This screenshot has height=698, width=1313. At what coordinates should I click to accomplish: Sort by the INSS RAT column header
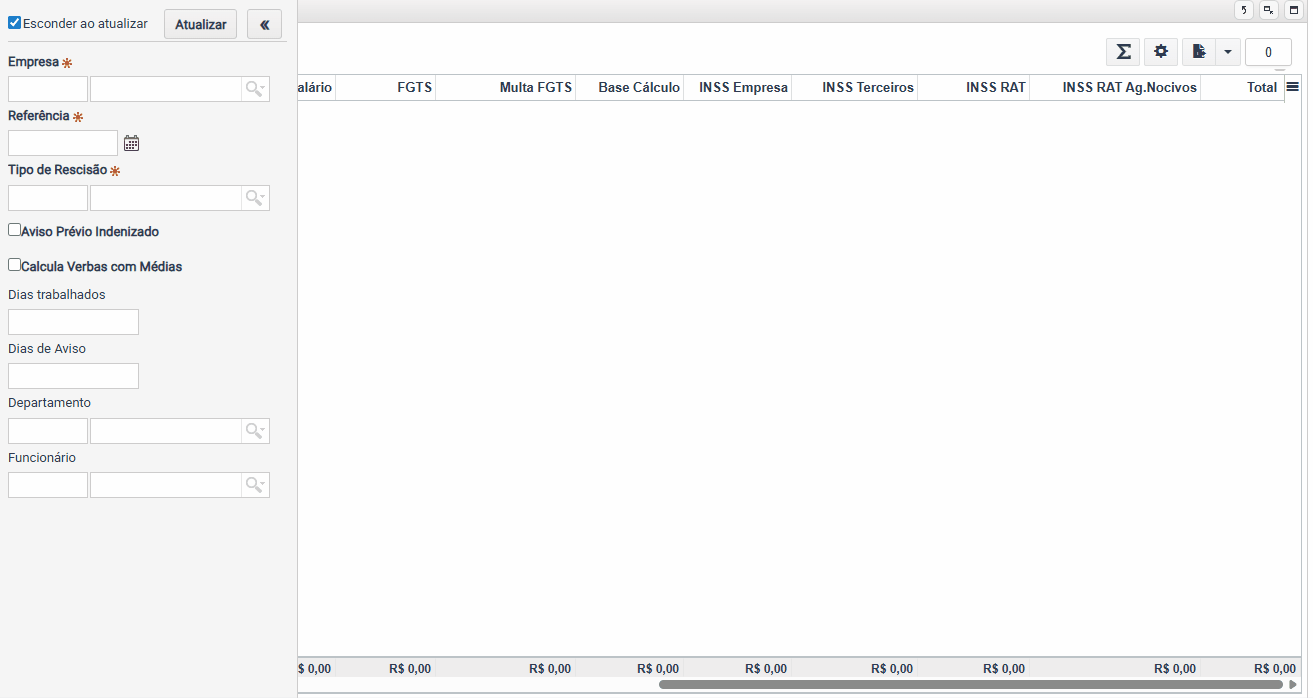pos(973,87)
